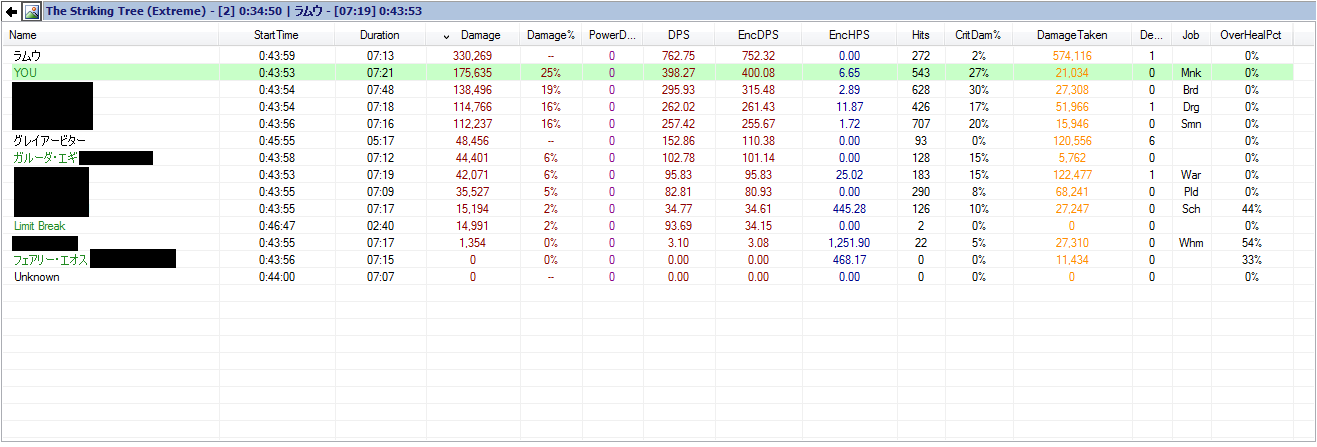Screen dimensions: 1317x447
Task: Click the OverHealPct column header
Action: 1250,35
